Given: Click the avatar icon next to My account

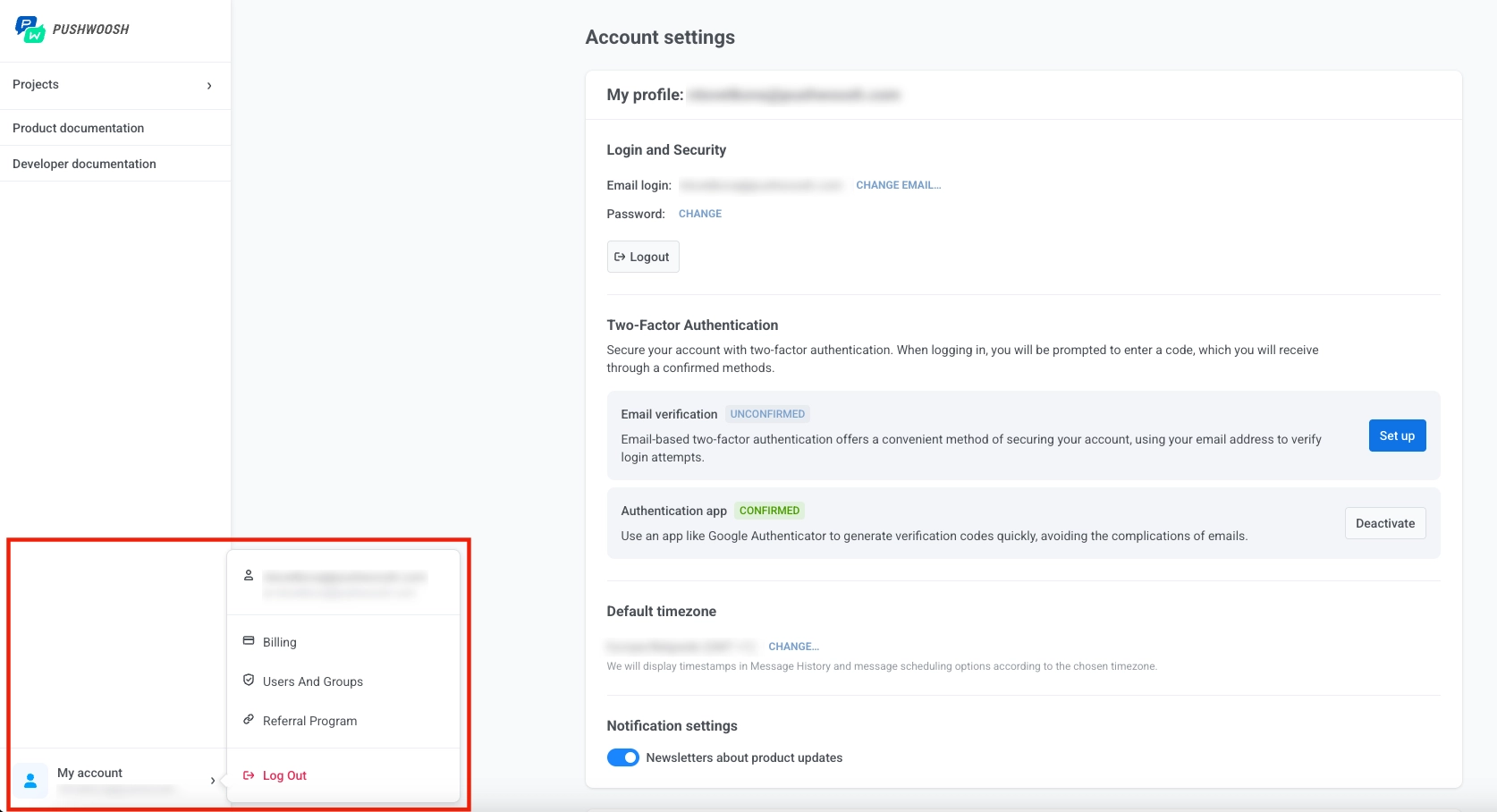Looking at the screenshot, I should pos(30,780).
